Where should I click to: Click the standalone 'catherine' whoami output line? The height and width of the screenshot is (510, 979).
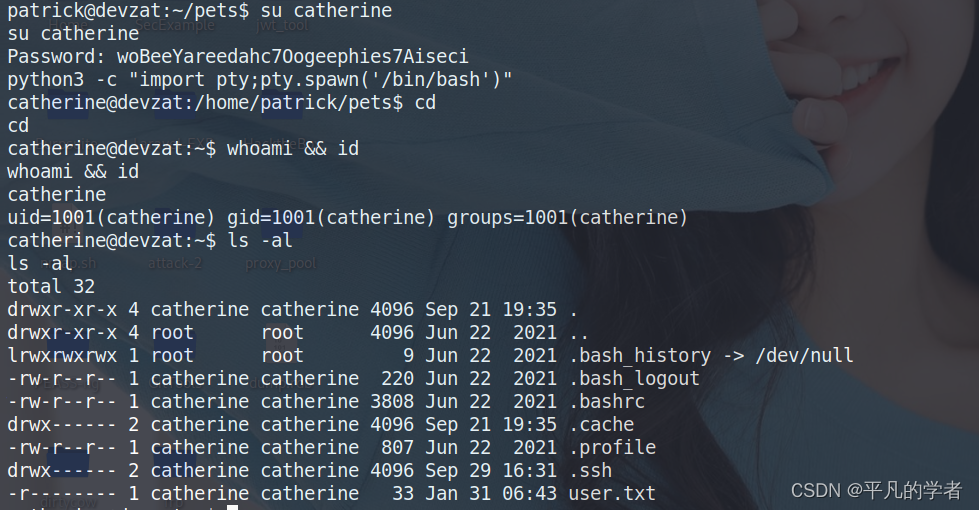tap(57, 195)
